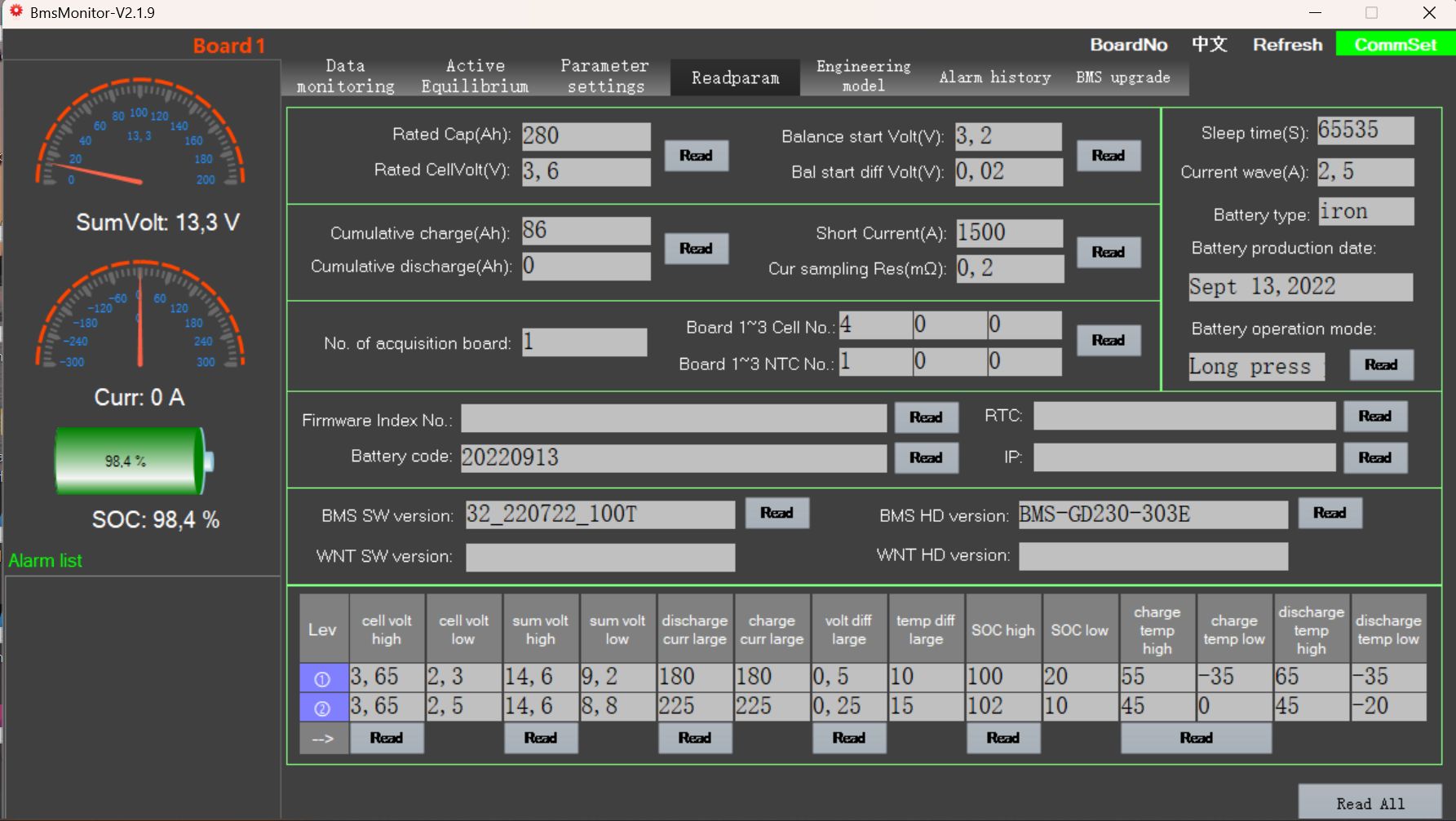Click Refresh in the top bar
Viewport: 1456px width, 821px height.
click(x=1287, y=45)
